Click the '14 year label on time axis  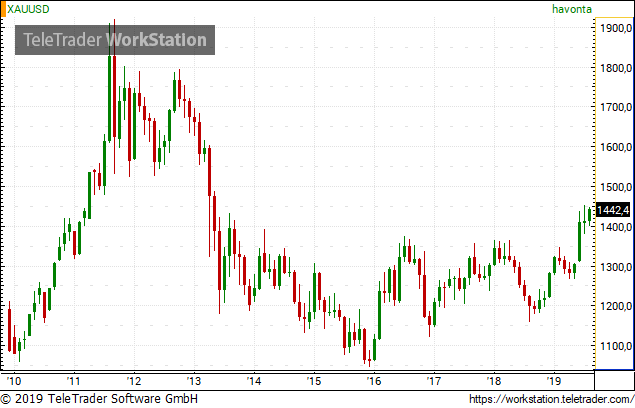pos(254,381)
